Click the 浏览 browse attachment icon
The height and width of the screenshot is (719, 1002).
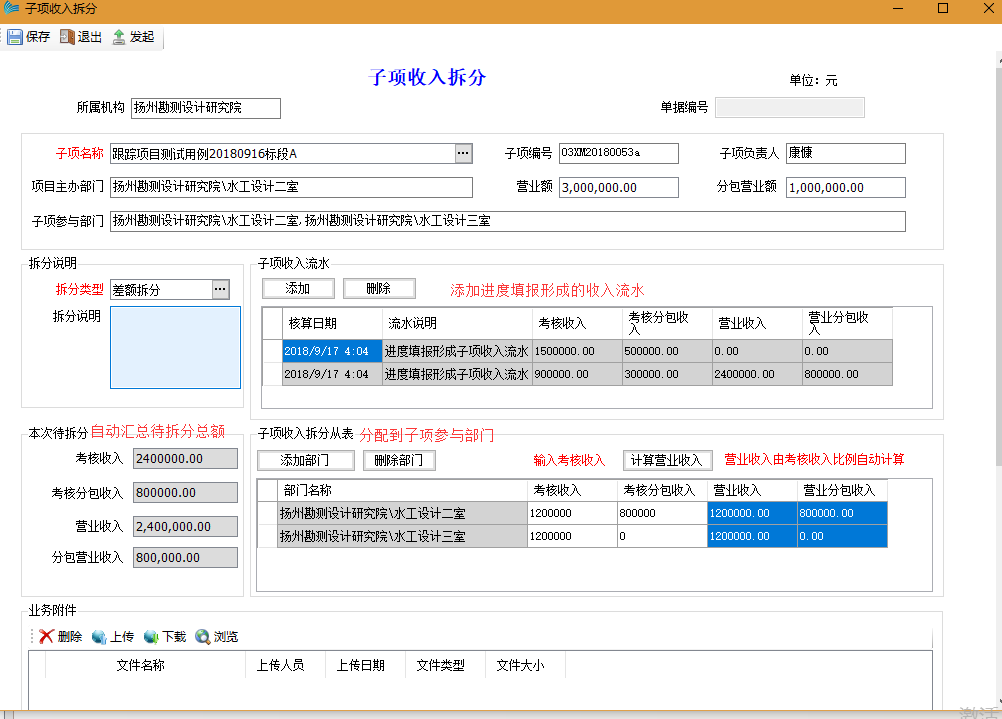point(203,637)
